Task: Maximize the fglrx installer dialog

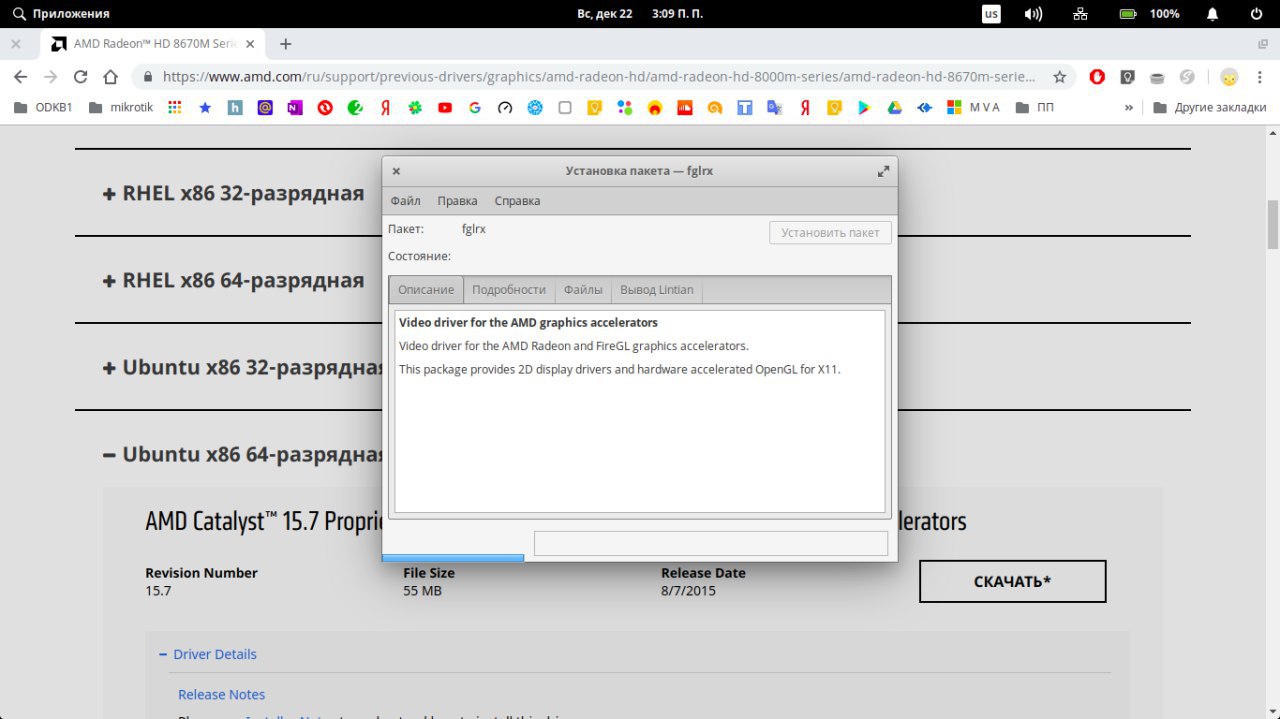Action: [x=883, y=171]
